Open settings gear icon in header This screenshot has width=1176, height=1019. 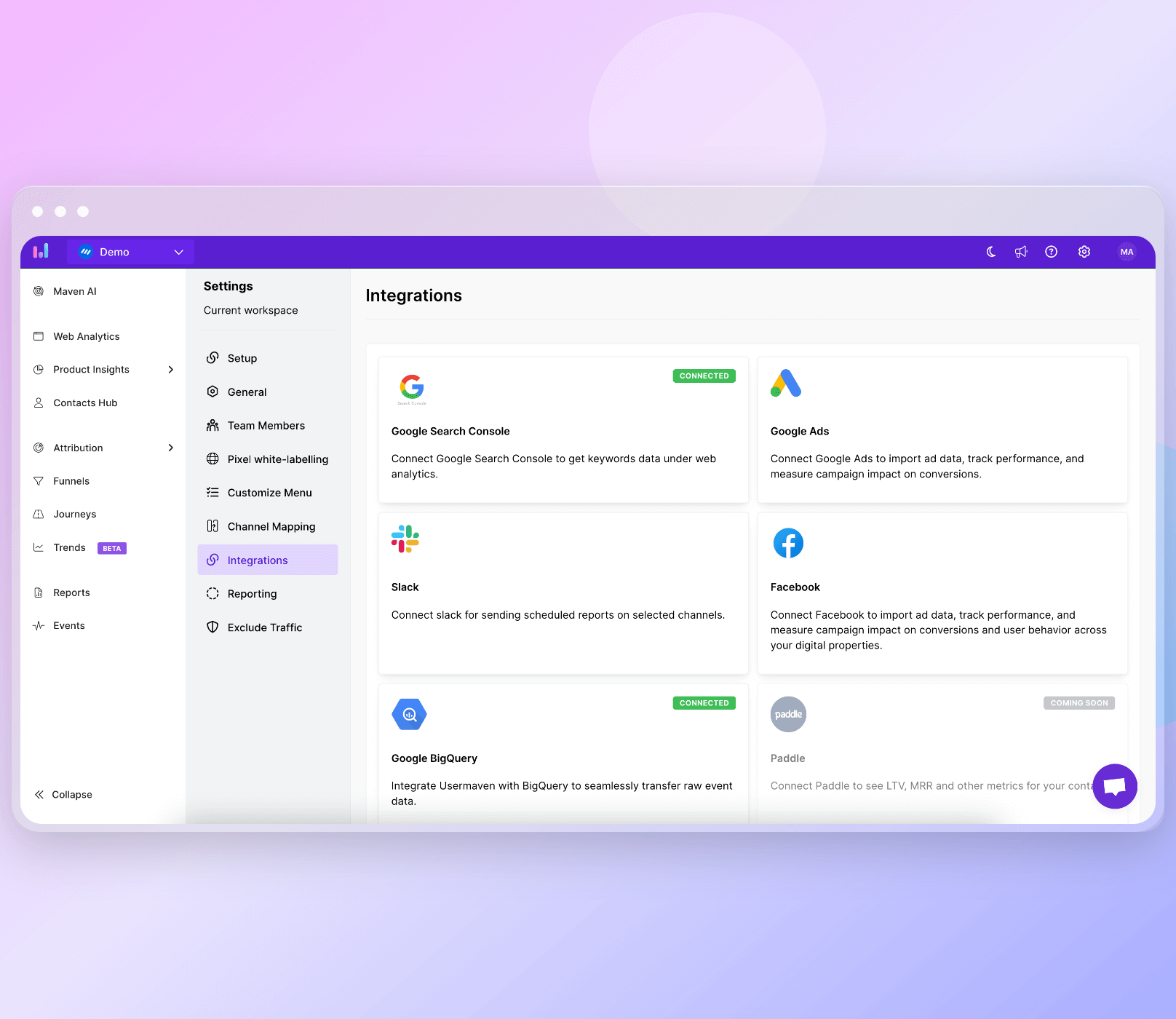pyautogui.click(x=1084, y=252)
